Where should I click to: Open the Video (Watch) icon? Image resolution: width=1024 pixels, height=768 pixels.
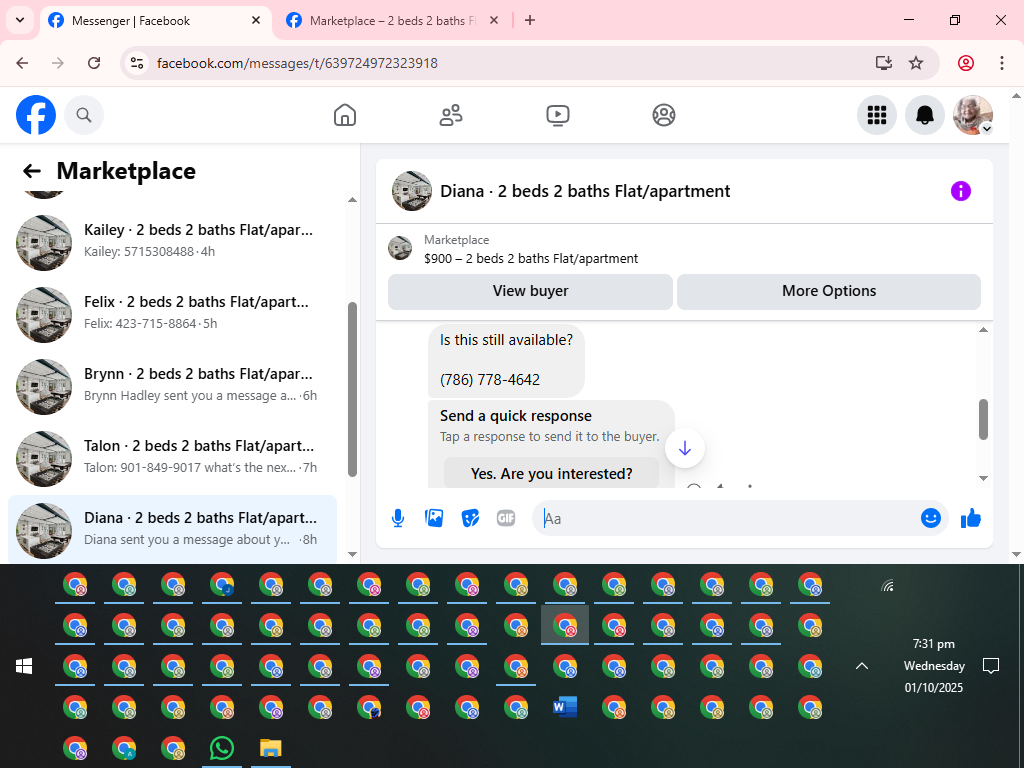point(558,115)
